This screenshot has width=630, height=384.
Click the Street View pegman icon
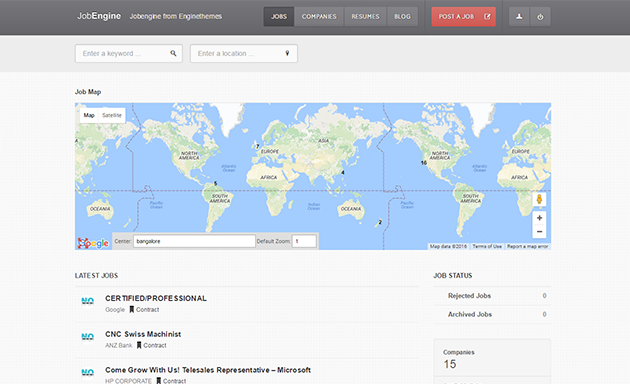coord(539,199)
